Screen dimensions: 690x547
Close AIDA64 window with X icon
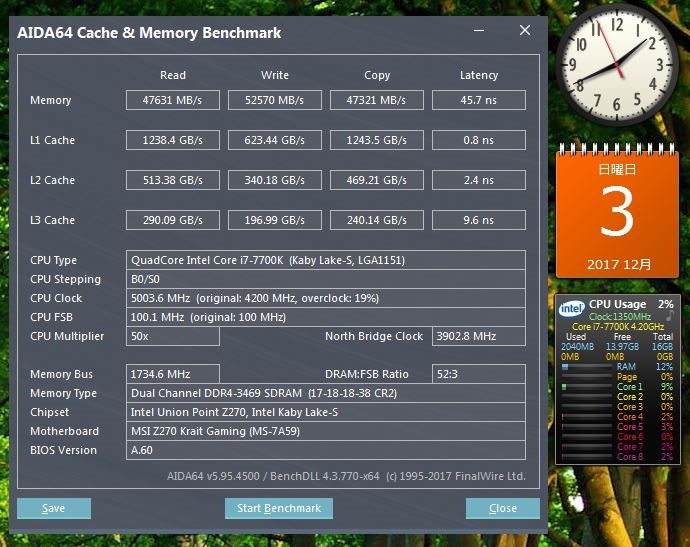[x=525, y=30]
